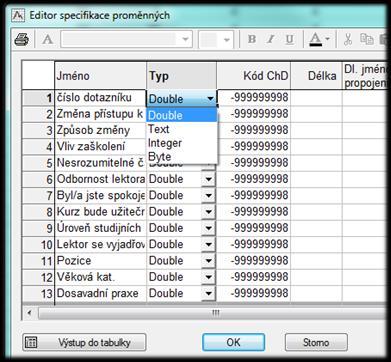The height and width of the screenshot is (362, 391).
Task: Select Text in the type list
Action: pyautogui.click(x=182, y=129)
